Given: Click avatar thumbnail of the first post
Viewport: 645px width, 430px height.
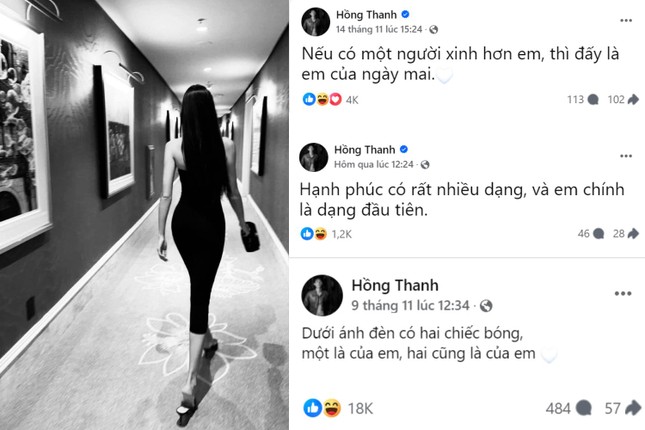Looking at the screenshot, I should 316,21.
